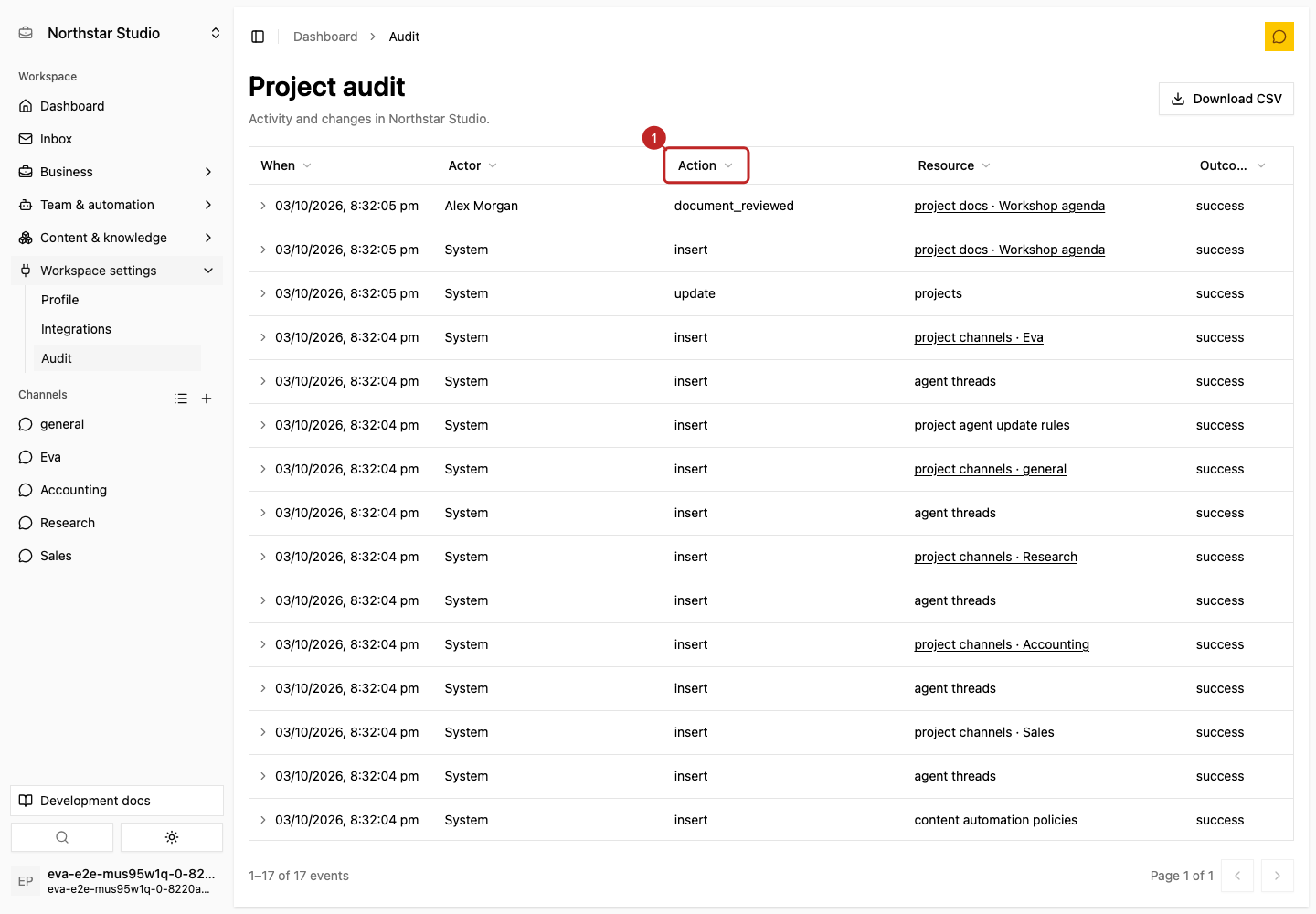Expand the projects update event row
1316x914 pixels.
tap(263, 293)
